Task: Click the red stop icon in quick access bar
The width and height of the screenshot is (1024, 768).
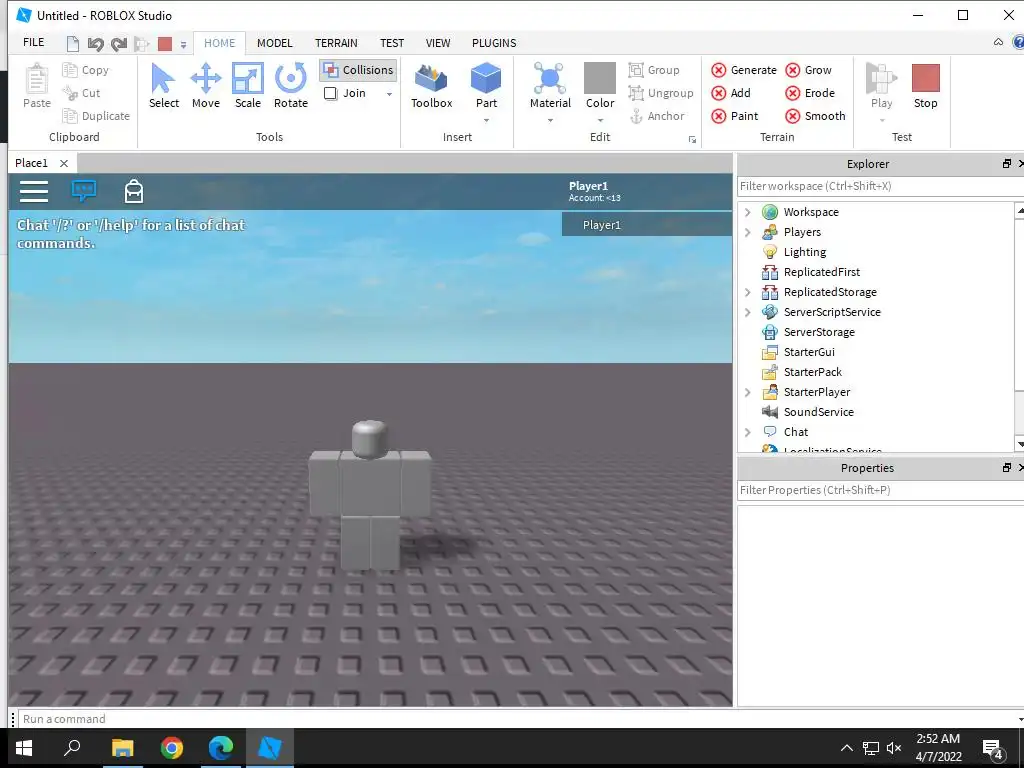Action: coord(165,44)
